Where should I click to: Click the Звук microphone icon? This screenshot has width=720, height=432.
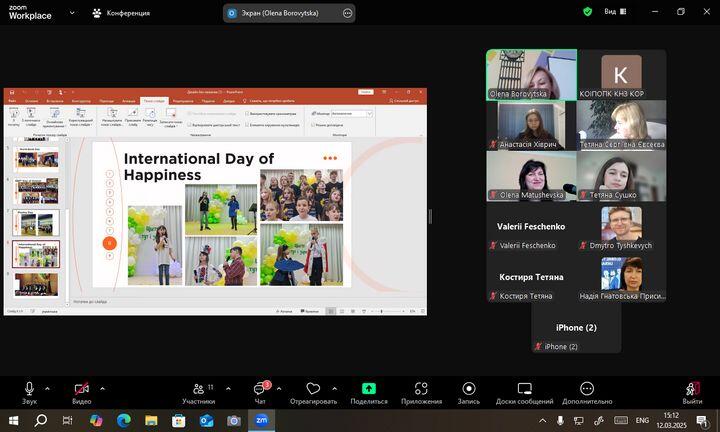[x=29, y=388]
